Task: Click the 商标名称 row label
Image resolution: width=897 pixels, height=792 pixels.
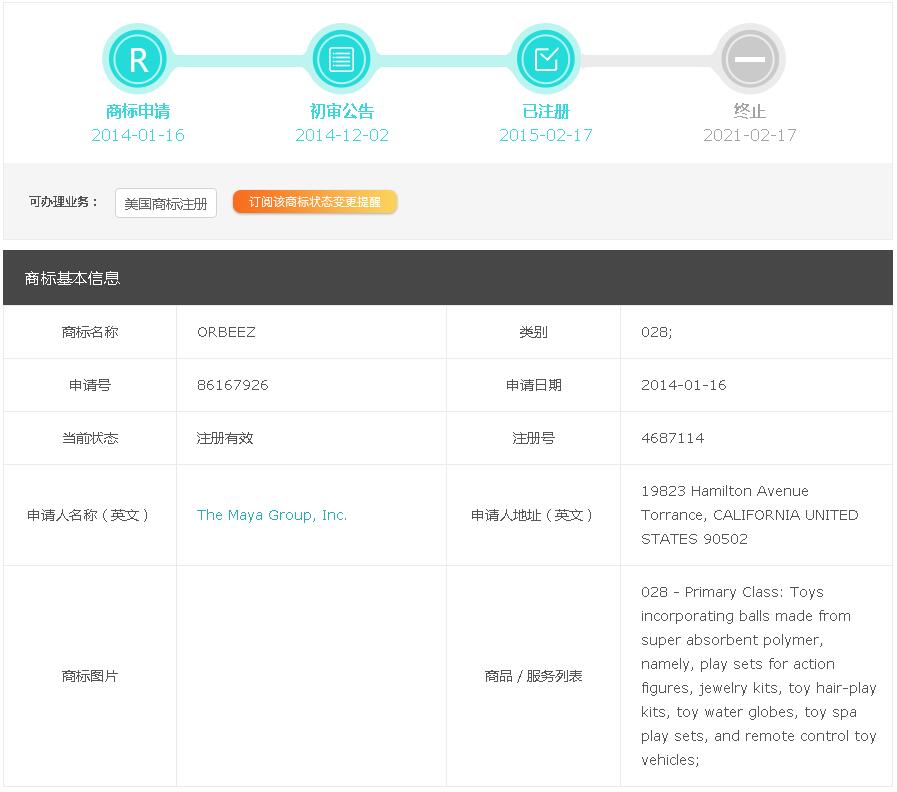Action: (90, 332)
